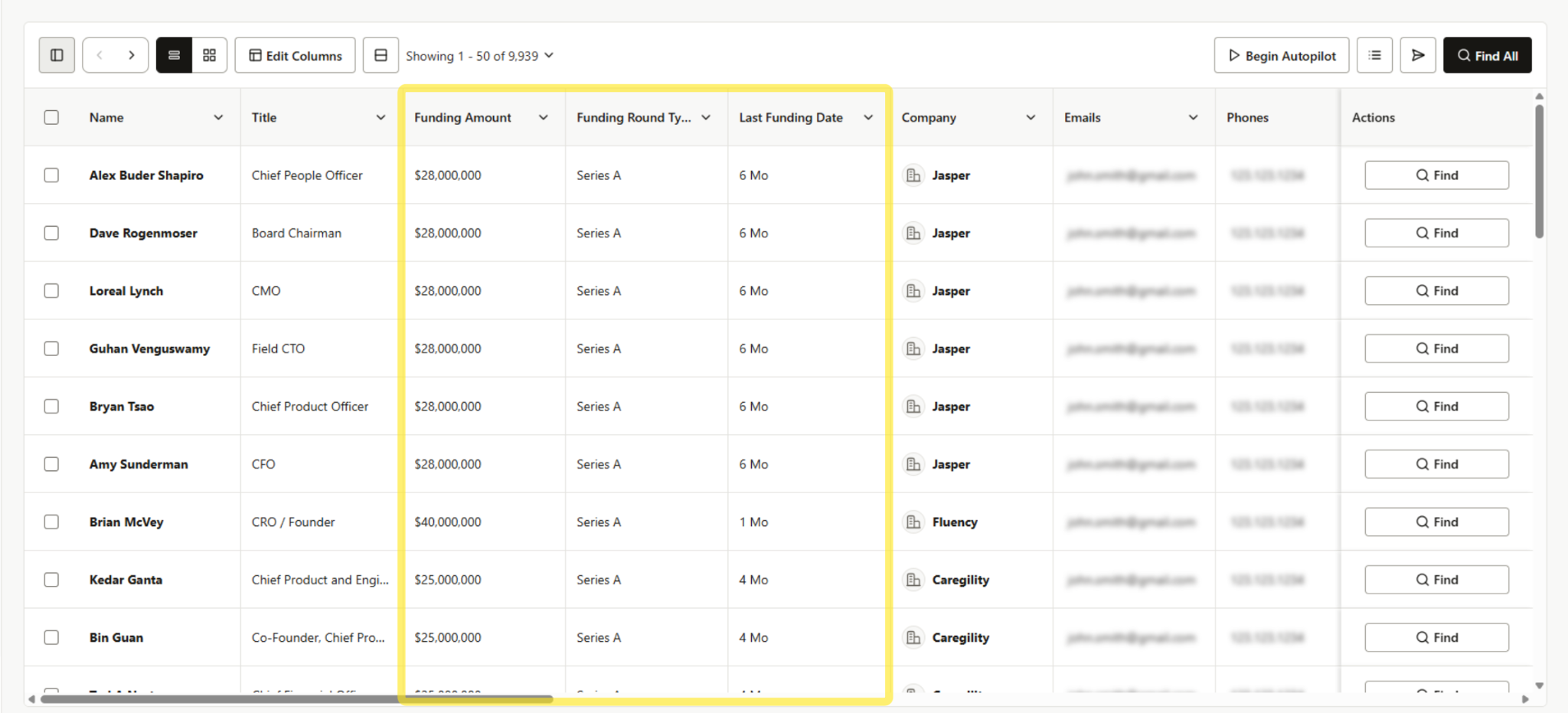Click the scroll up arrow
Screen dimensions: 1568x713
[1539, 96]
